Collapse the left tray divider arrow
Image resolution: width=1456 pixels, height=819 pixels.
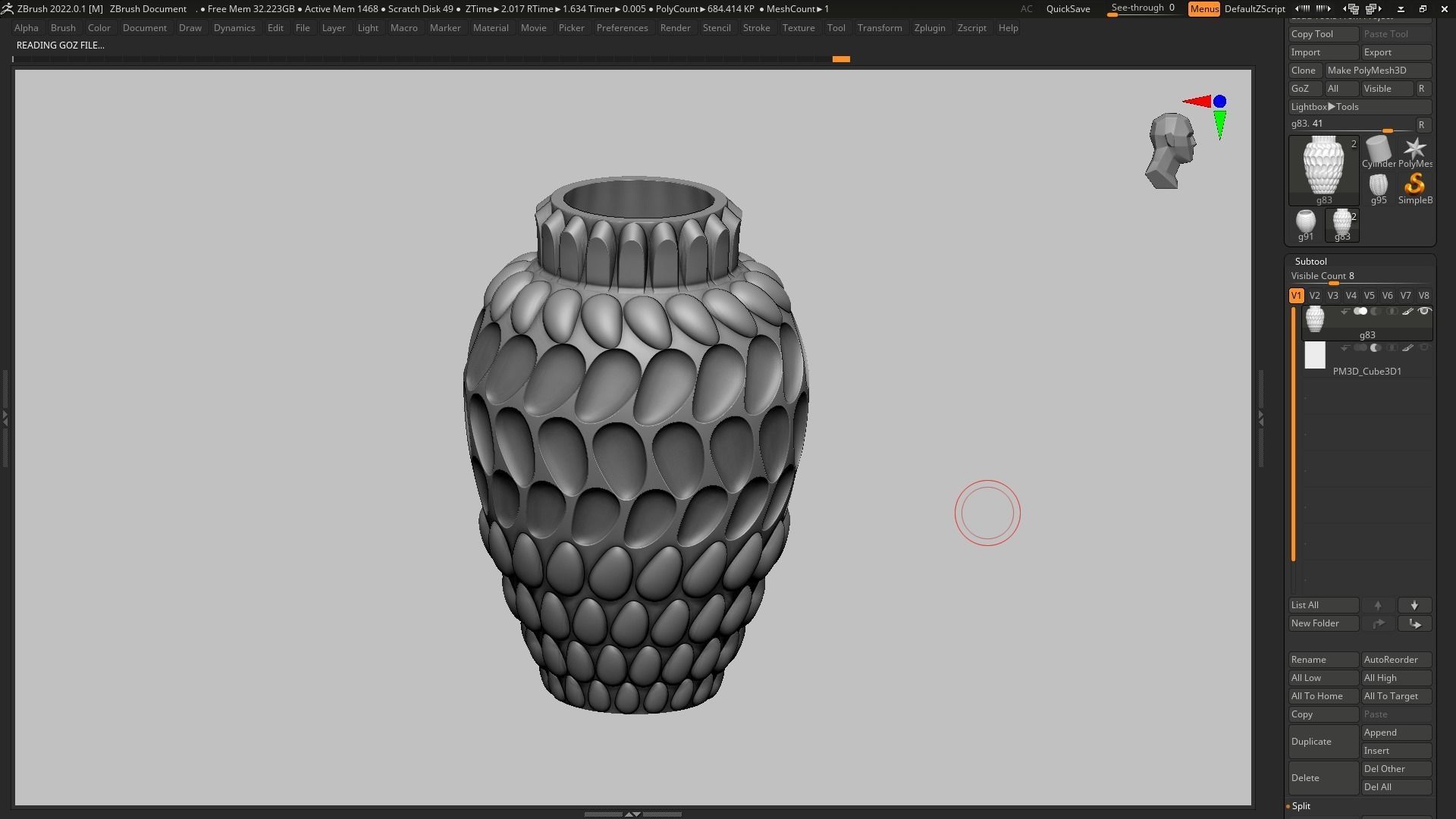pyautogui.click(x=5, y=418)
